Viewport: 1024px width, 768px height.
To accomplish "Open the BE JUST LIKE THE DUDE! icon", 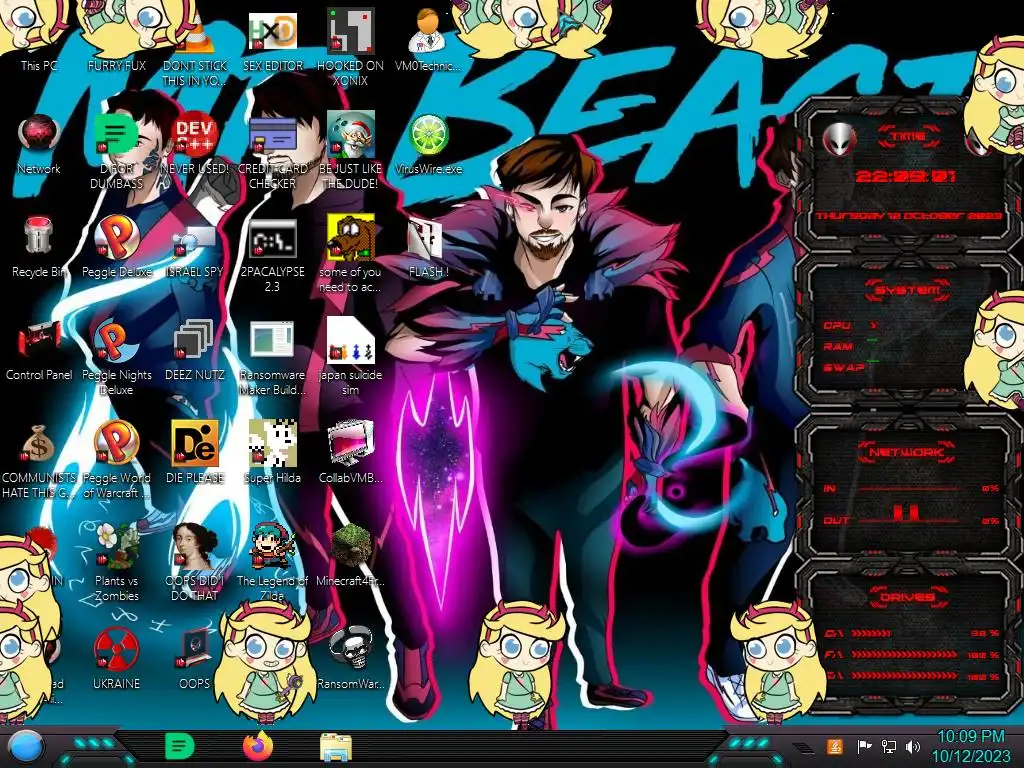I will tap(350, 152).
